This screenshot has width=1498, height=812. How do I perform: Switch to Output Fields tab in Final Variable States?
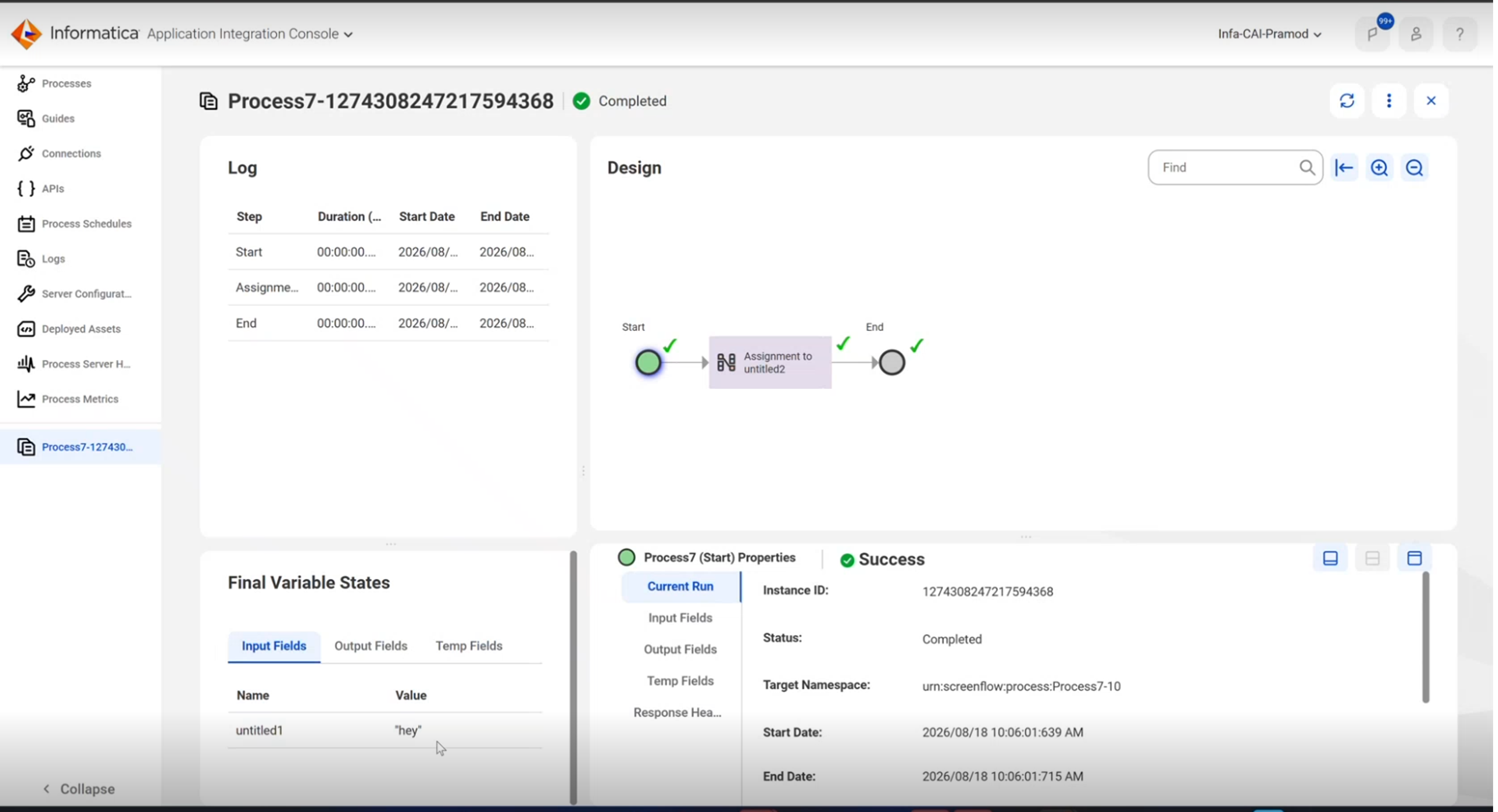point(370,646)
